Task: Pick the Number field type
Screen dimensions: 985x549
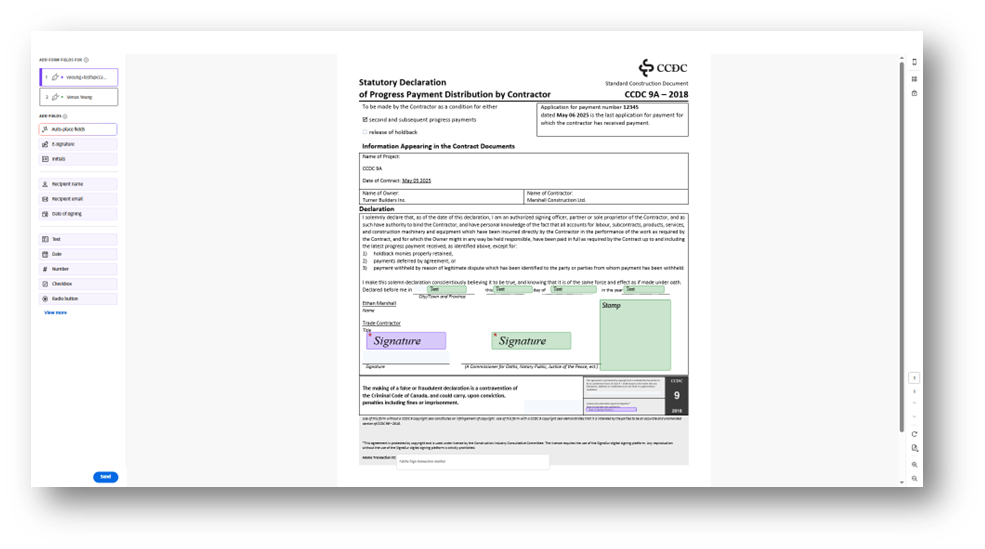Action: [x=78, y=269]
